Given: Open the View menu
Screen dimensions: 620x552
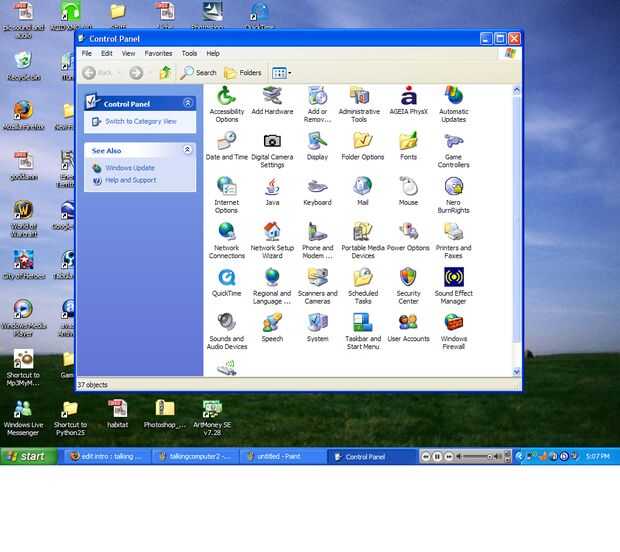Looking at the screenshot, I should coord(128,53).
